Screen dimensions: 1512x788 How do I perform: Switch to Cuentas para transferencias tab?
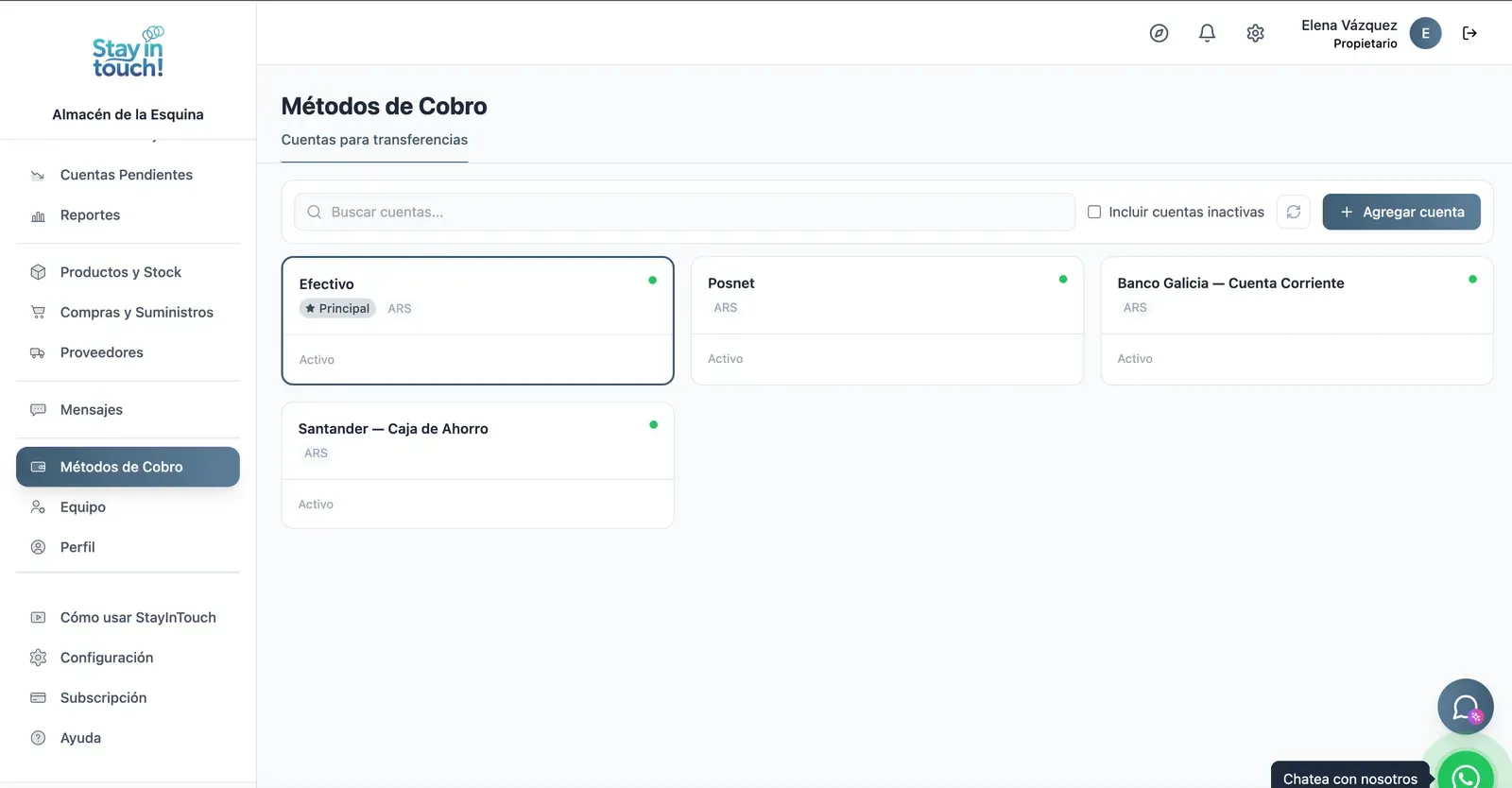pos(374,140)
